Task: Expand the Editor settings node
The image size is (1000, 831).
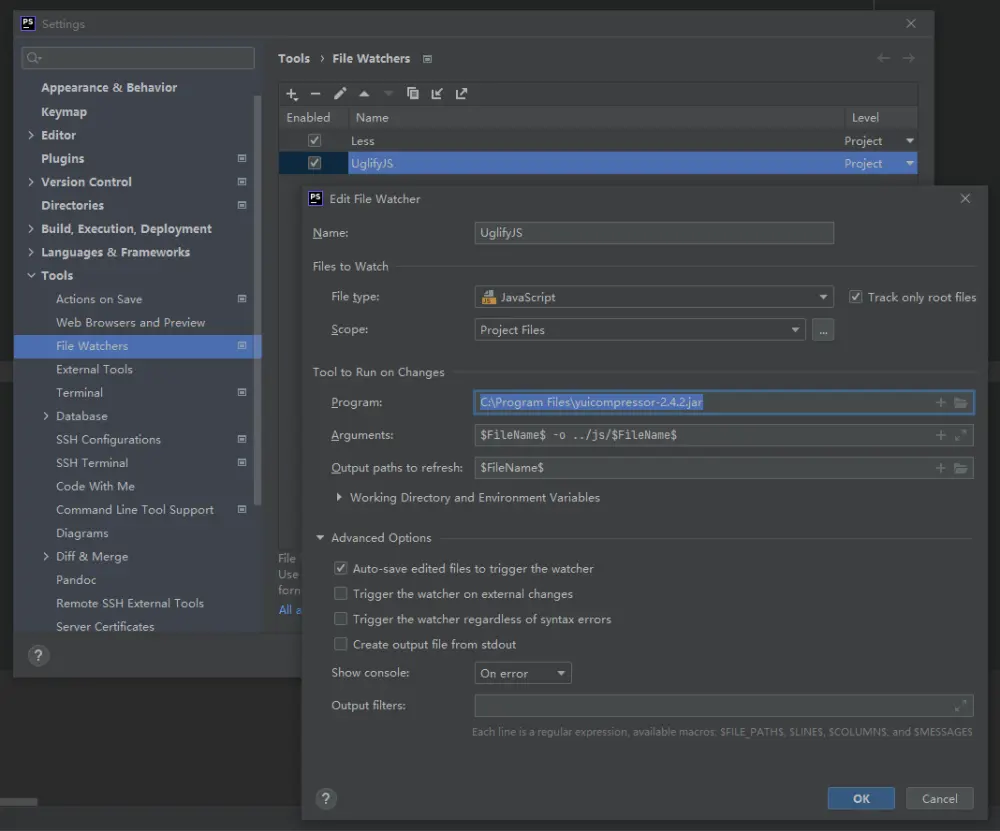Action: [31, 135]
